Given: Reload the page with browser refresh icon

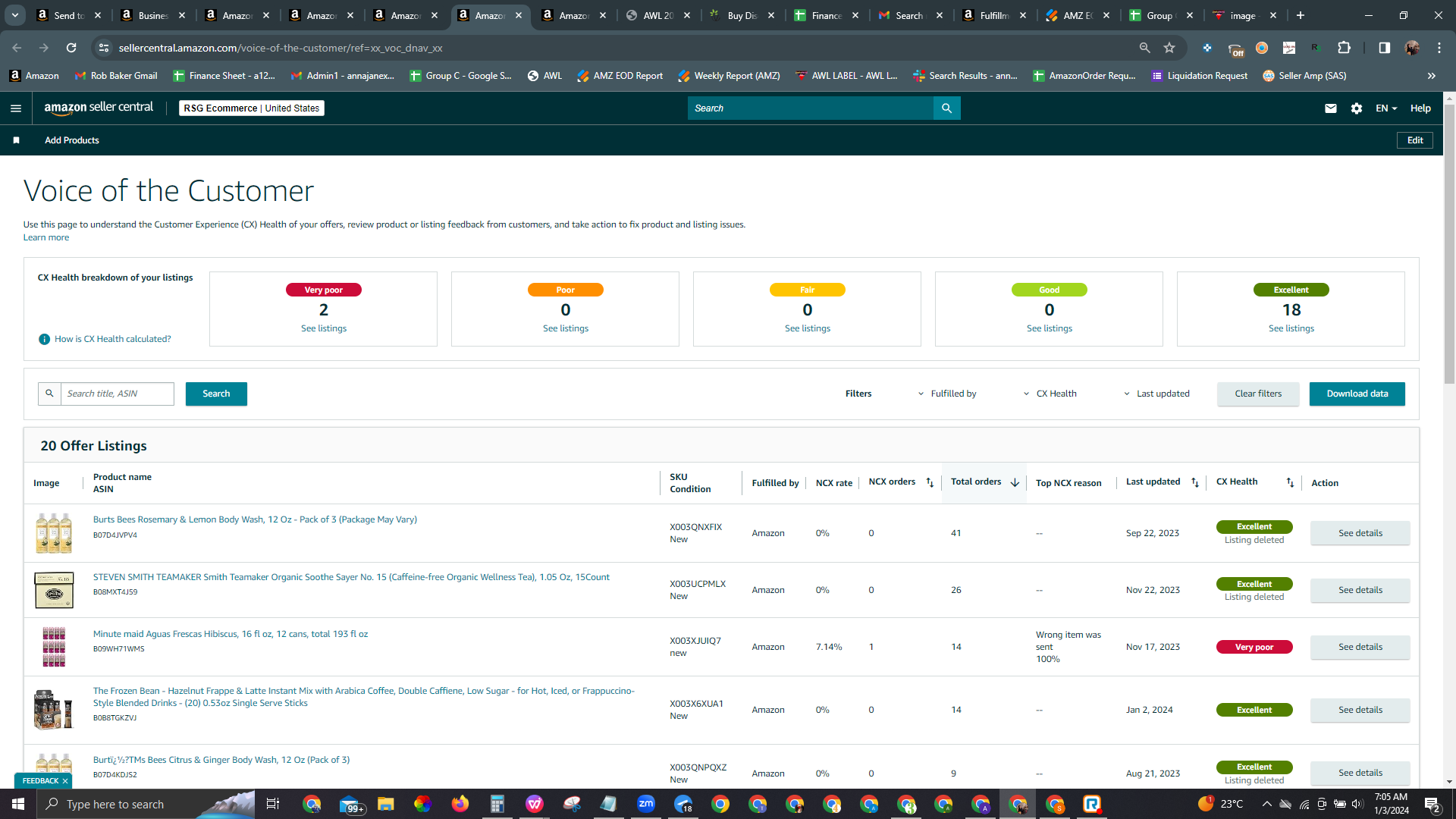Looking at the screenshot, I should click(x=71, y=48).
